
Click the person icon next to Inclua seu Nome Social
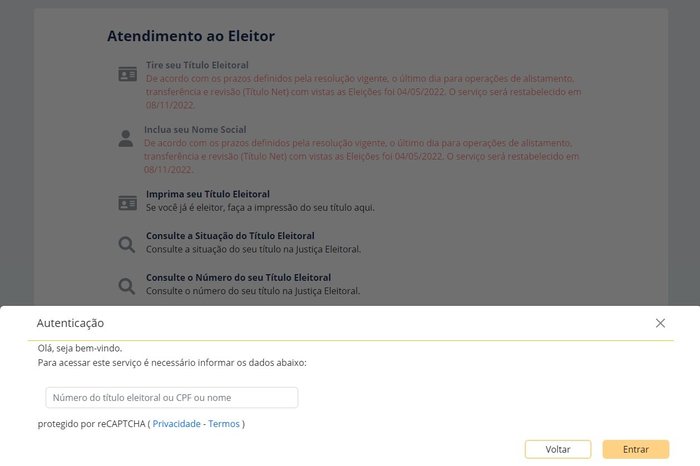tap(125, 138)
